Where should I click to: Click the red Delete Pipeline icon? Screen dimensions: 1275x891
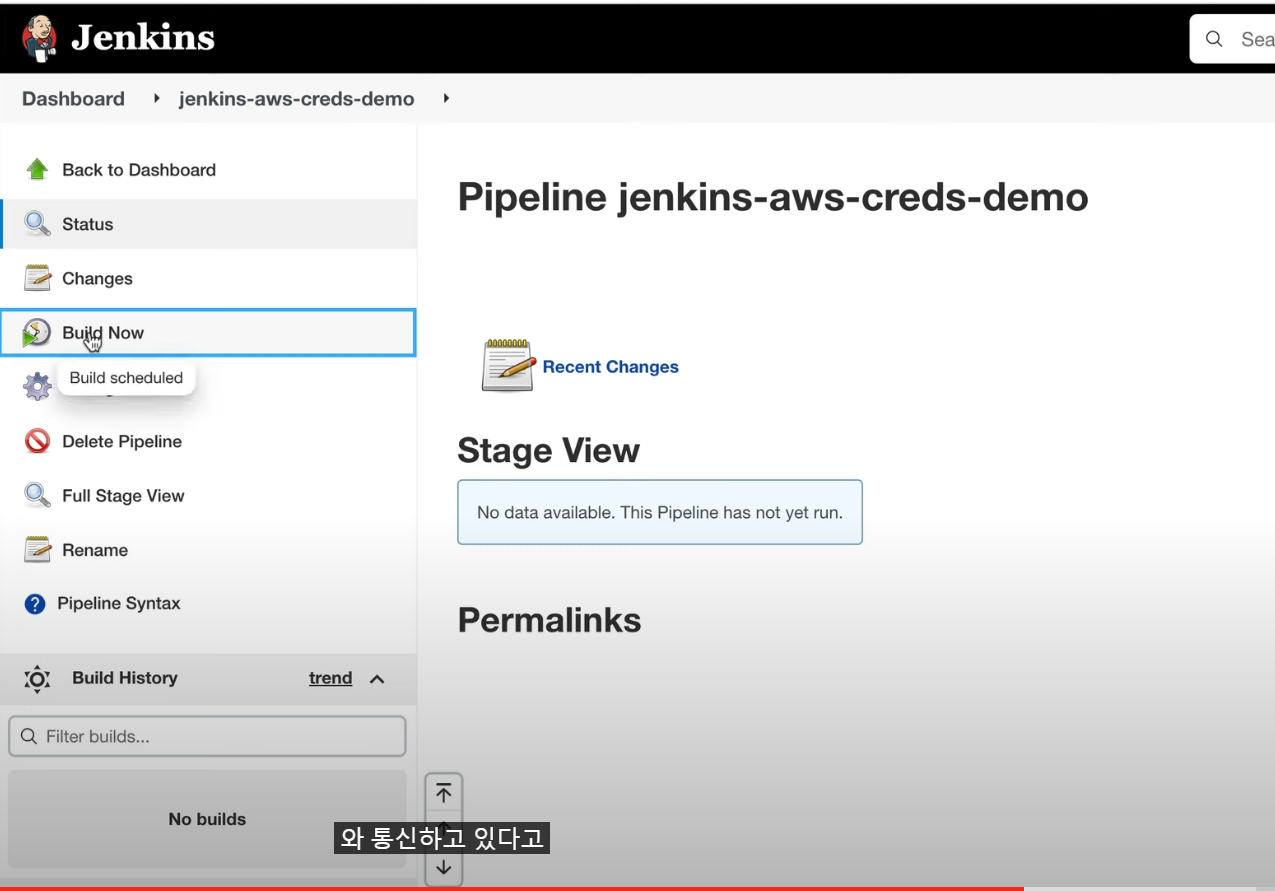tap(37, 441)
